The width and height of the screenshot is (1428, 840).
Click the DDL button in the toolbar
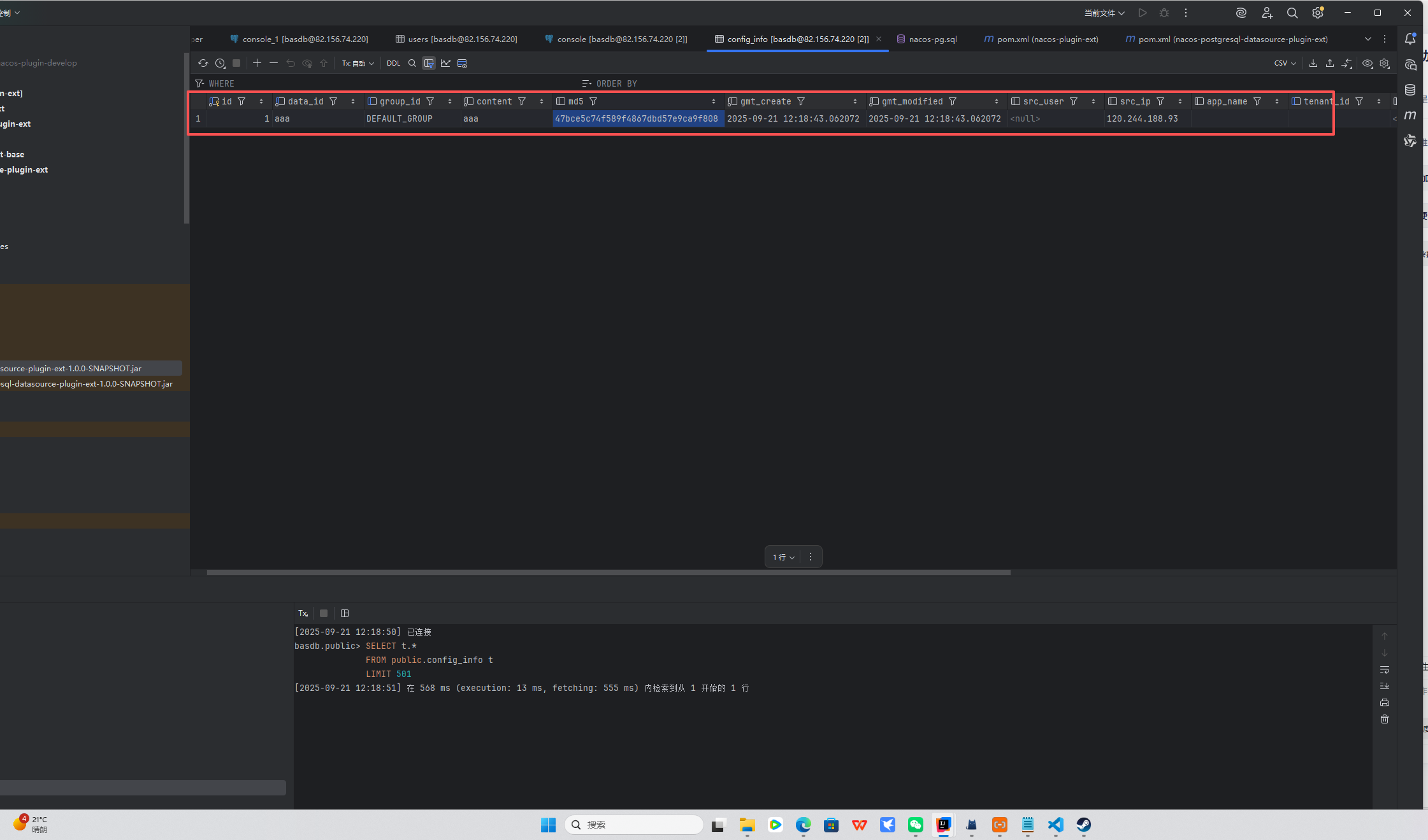pyautogui.click(x=393, y=63)
